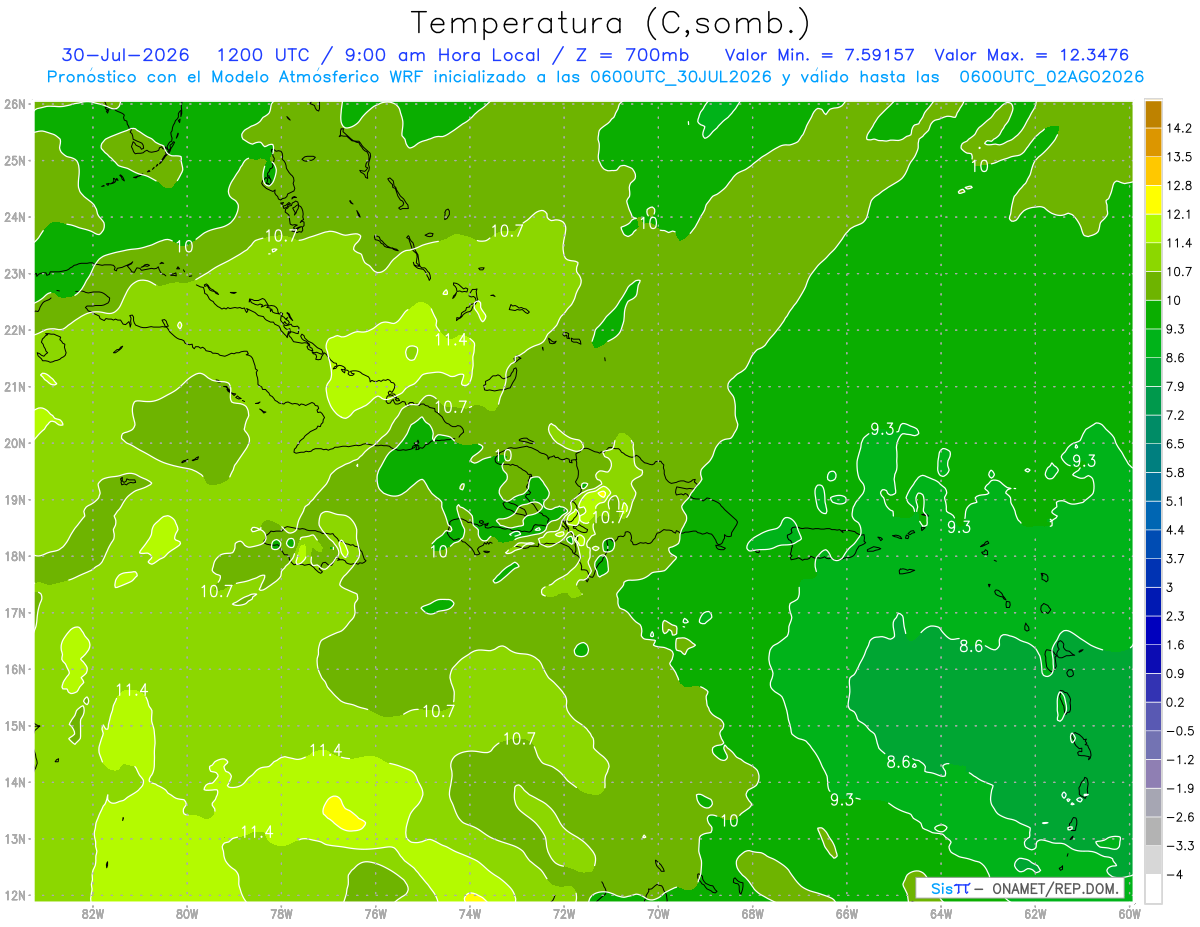Click the white swatch at the colorbar bottom
The width and height of the screenshot is (1200, 927).
pos(1153,888)
